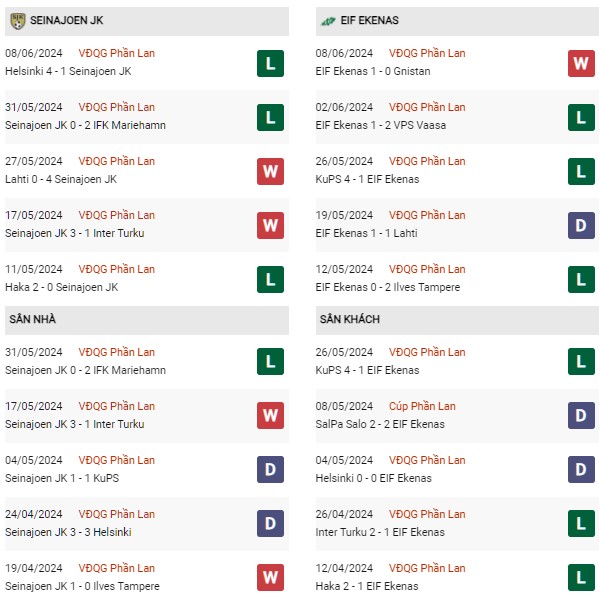Select the SÂN NHÀ section header
The image size is (599, 598).
[147, 319]
